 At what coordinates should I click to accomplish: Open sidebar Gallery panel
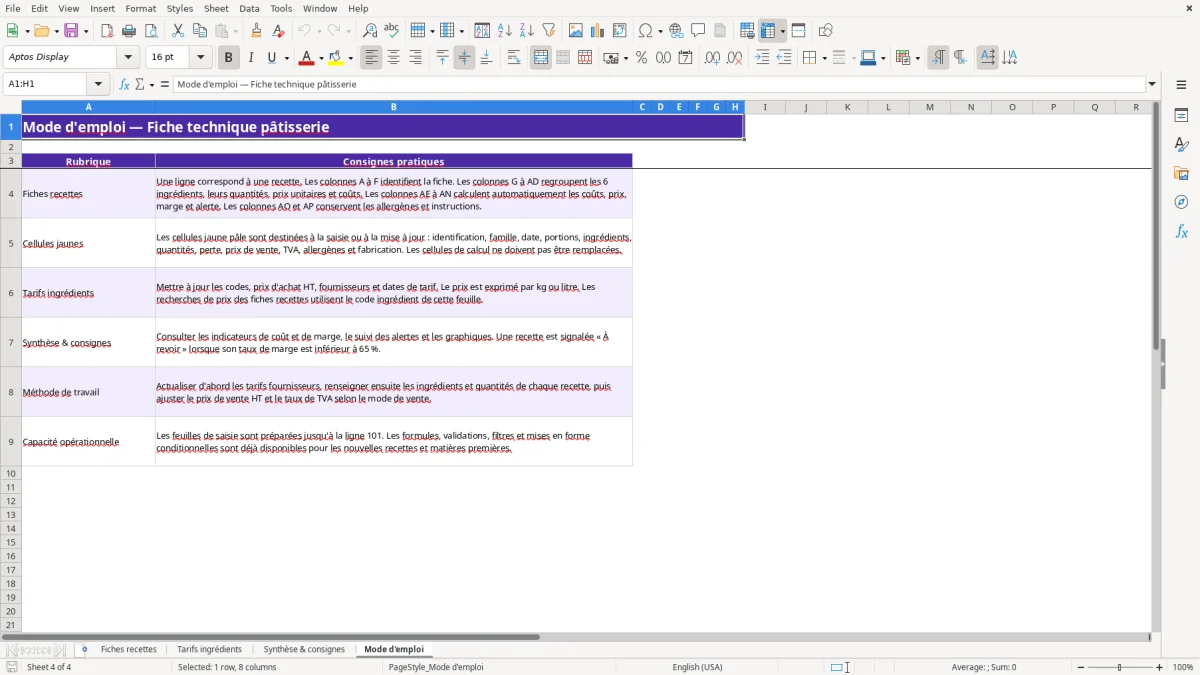(1181, 173)
